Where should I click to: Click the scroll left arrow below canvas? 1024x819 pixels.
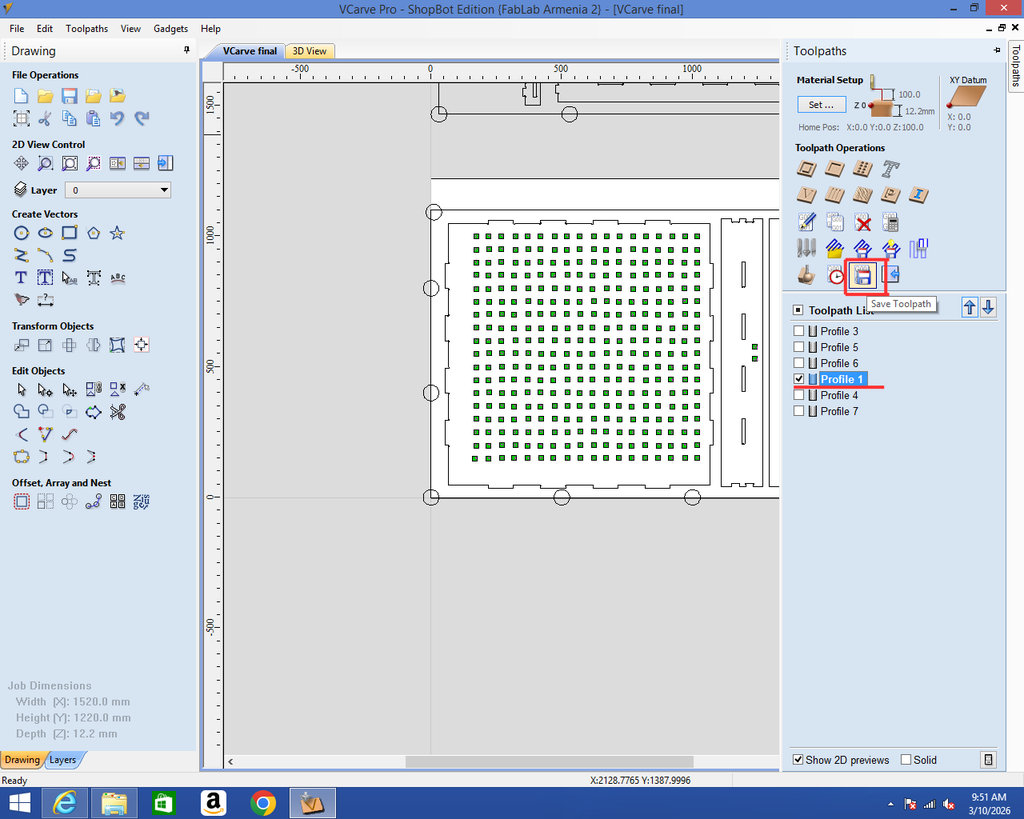231,762
